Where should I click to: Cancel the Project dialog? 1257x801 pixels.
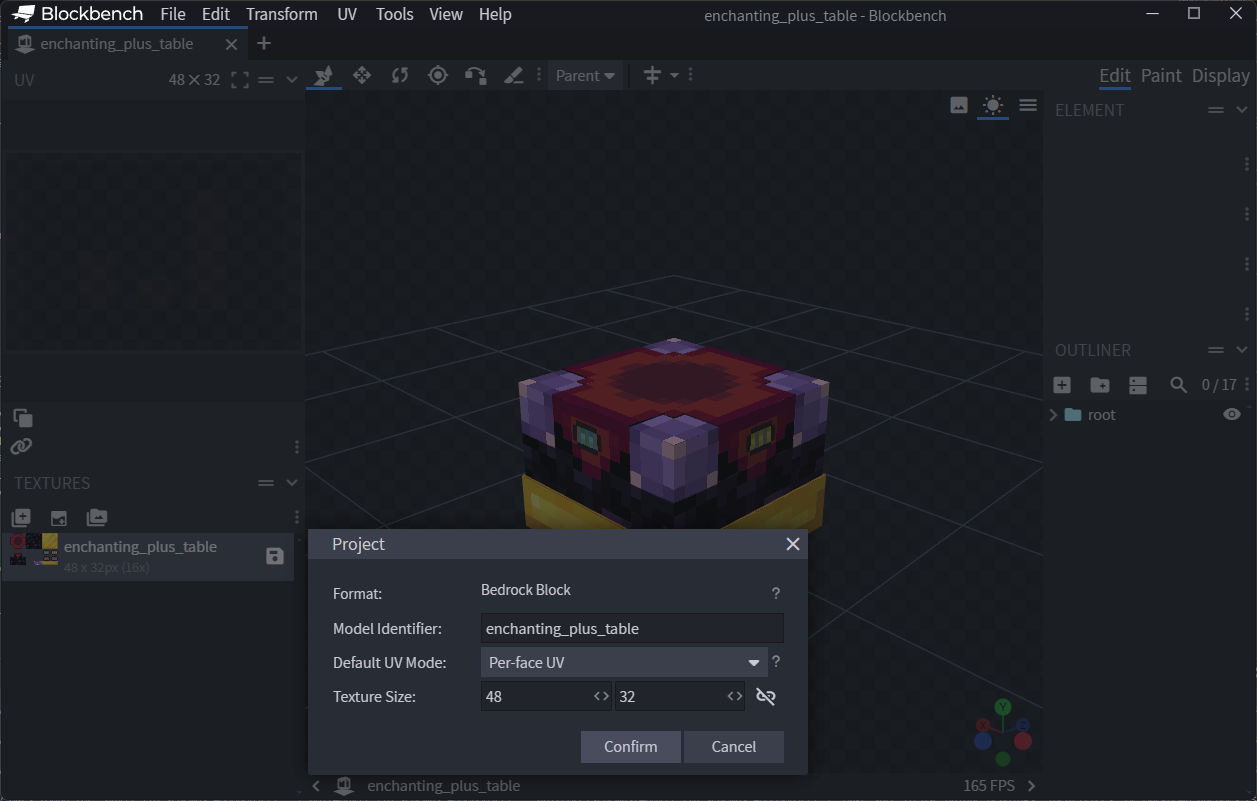click(733, 747)
